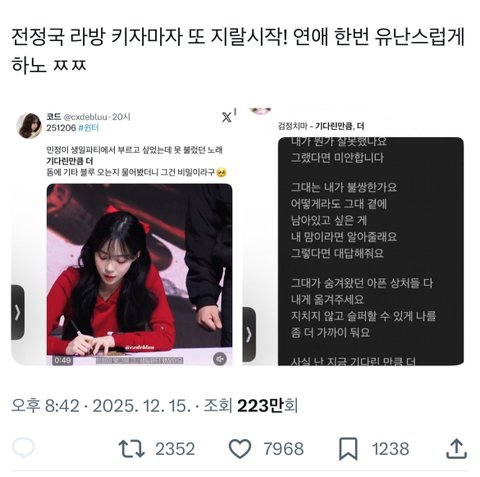The height and width of the screenshot is (477, 480).
Task: Click the 0:49 video duration badge
Action: (x=62, y=360)
